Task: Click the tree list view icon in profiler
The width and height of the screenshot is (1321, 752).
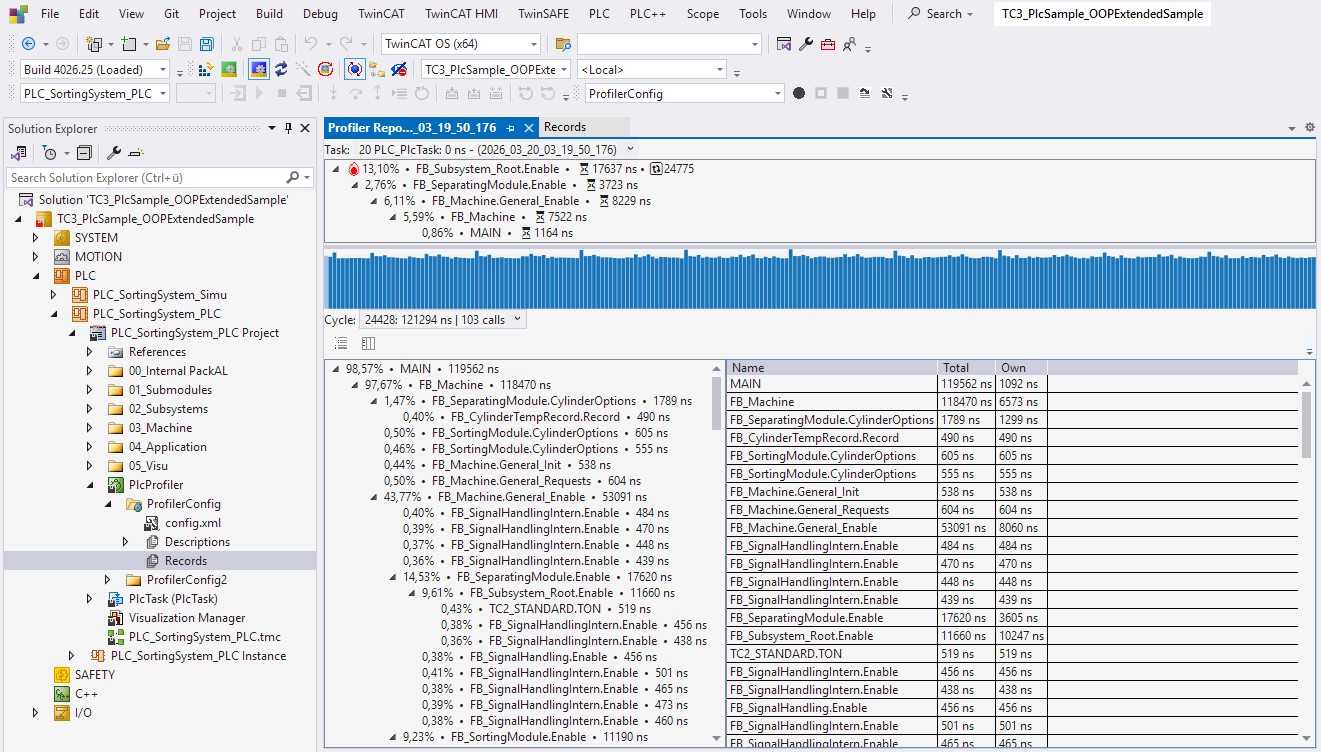Action: tap(341, 343)
